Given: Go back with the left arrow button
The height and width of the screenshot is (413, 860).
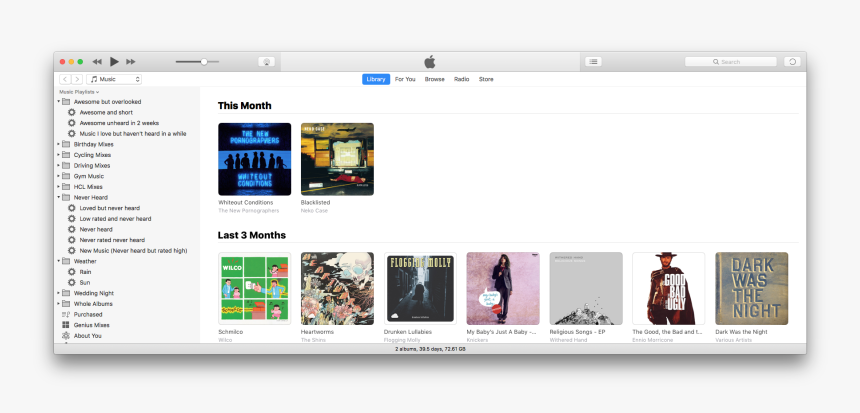Looking at the screenshot, I should (x=65, y=80).
